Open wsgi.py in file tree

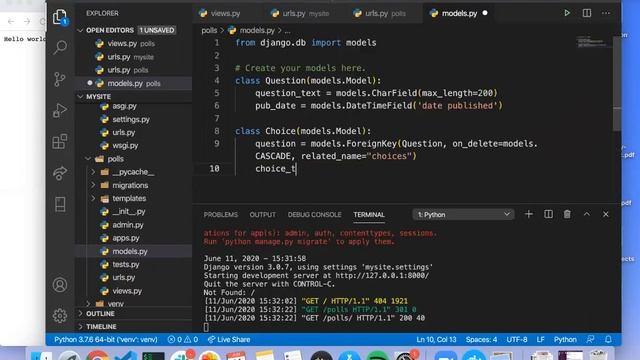[x=133, y=146]
